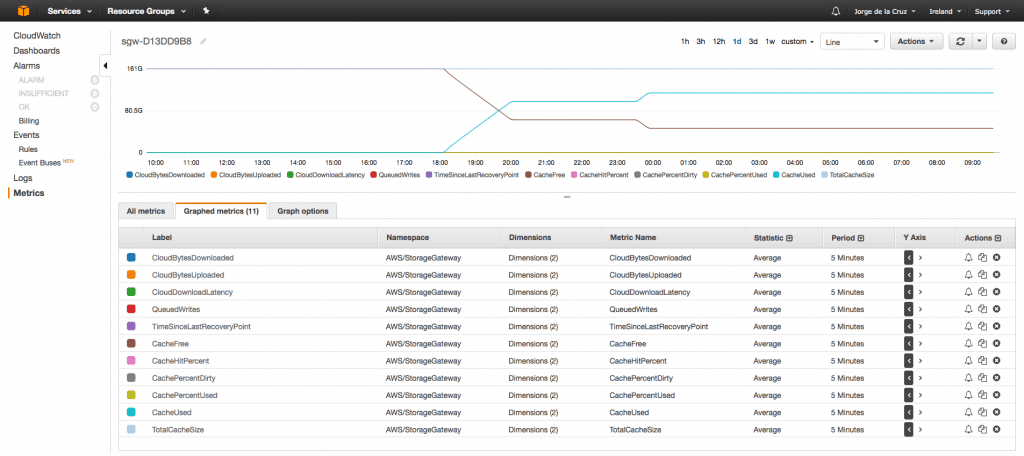The image size is (1024, 456).
Task: Open the Line graph type combo box
Action: 852,41
